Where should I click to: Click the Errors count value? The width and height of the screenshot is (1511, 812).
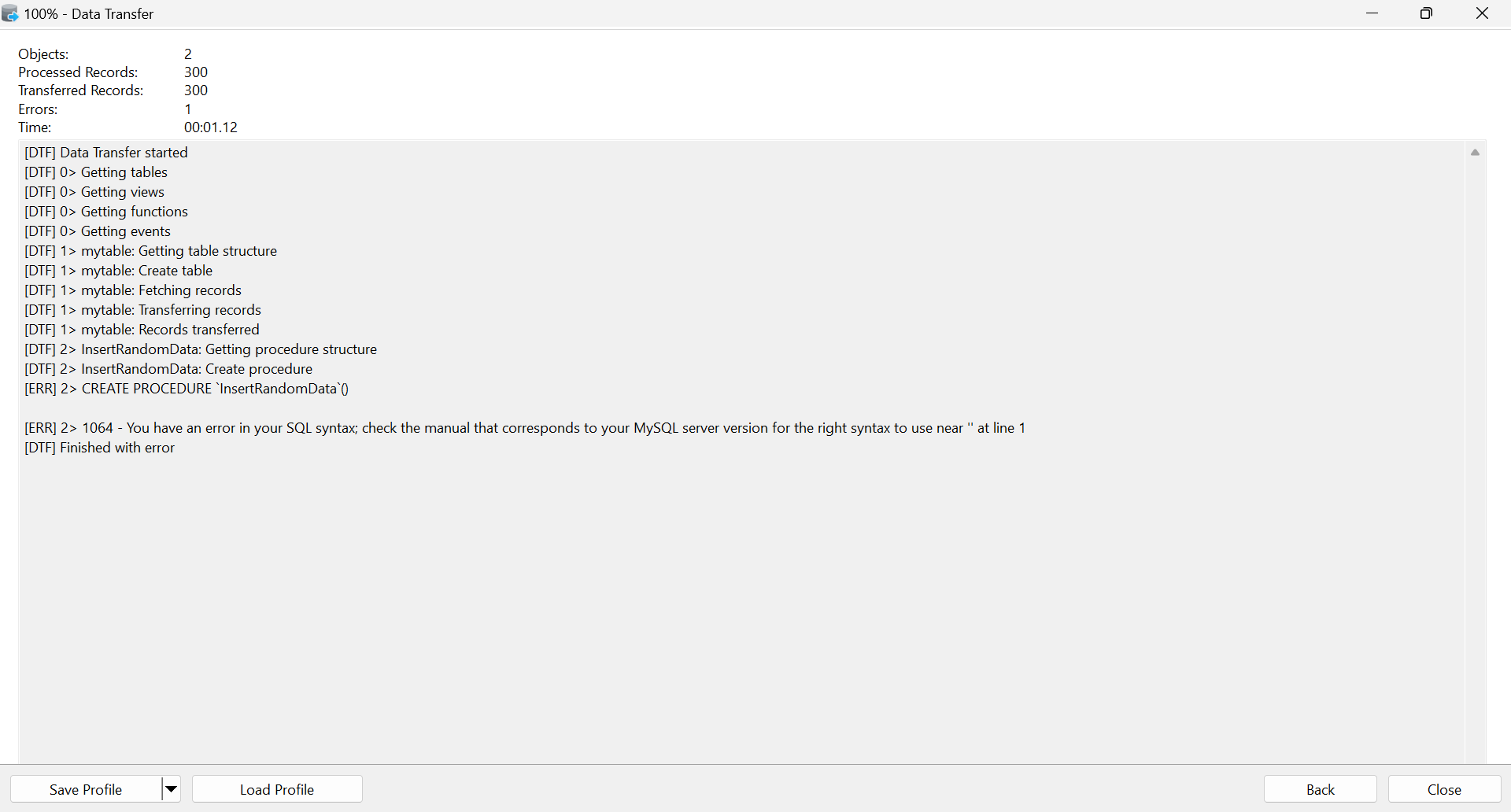(x=188, y=109)
